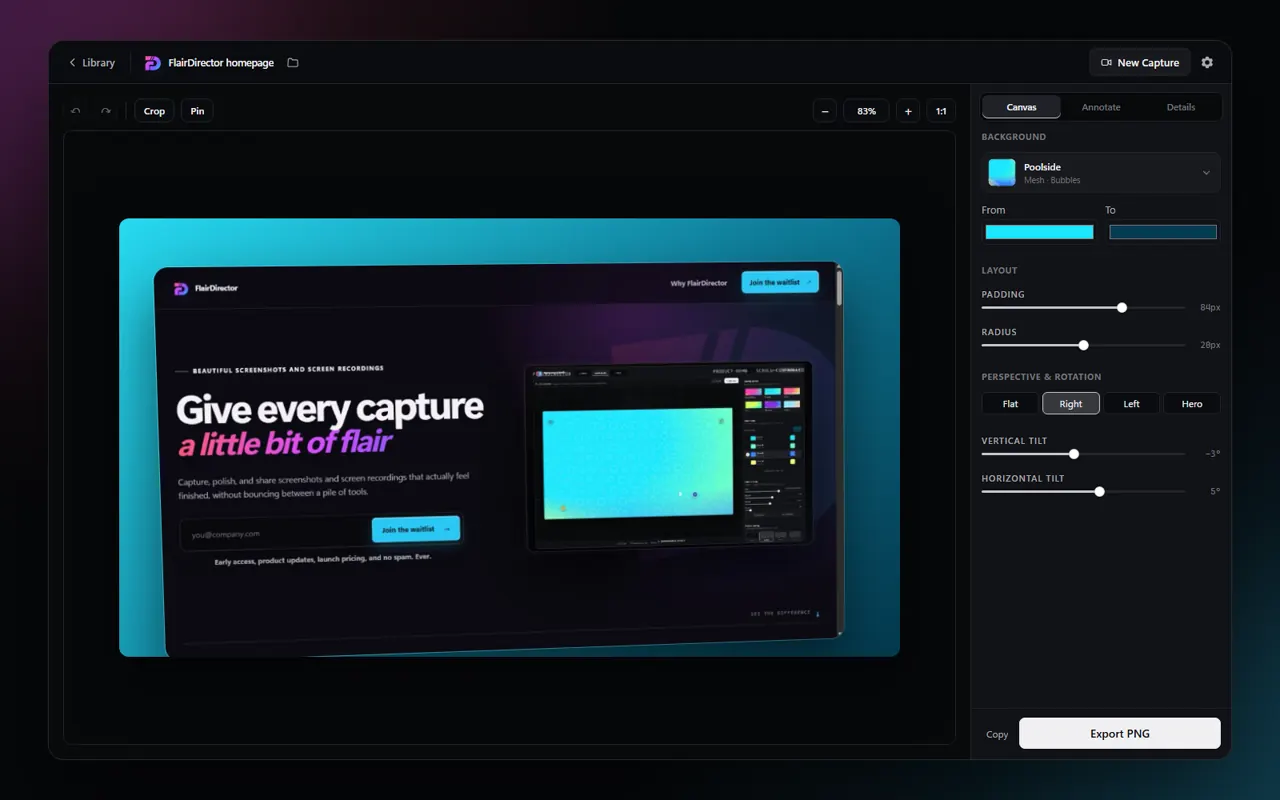Click the camera icon in New Capture
The width and height of the screenshot is (1280, 800).
pyautogui.click(x=1106, y=63)
